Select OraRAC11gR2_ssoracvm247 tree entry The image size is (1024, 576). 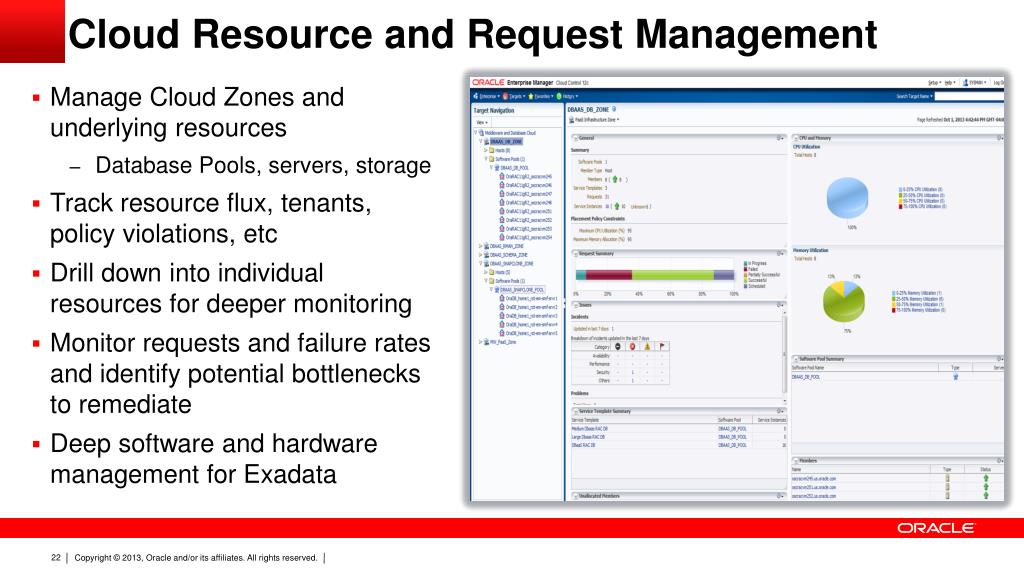point(528,194)
